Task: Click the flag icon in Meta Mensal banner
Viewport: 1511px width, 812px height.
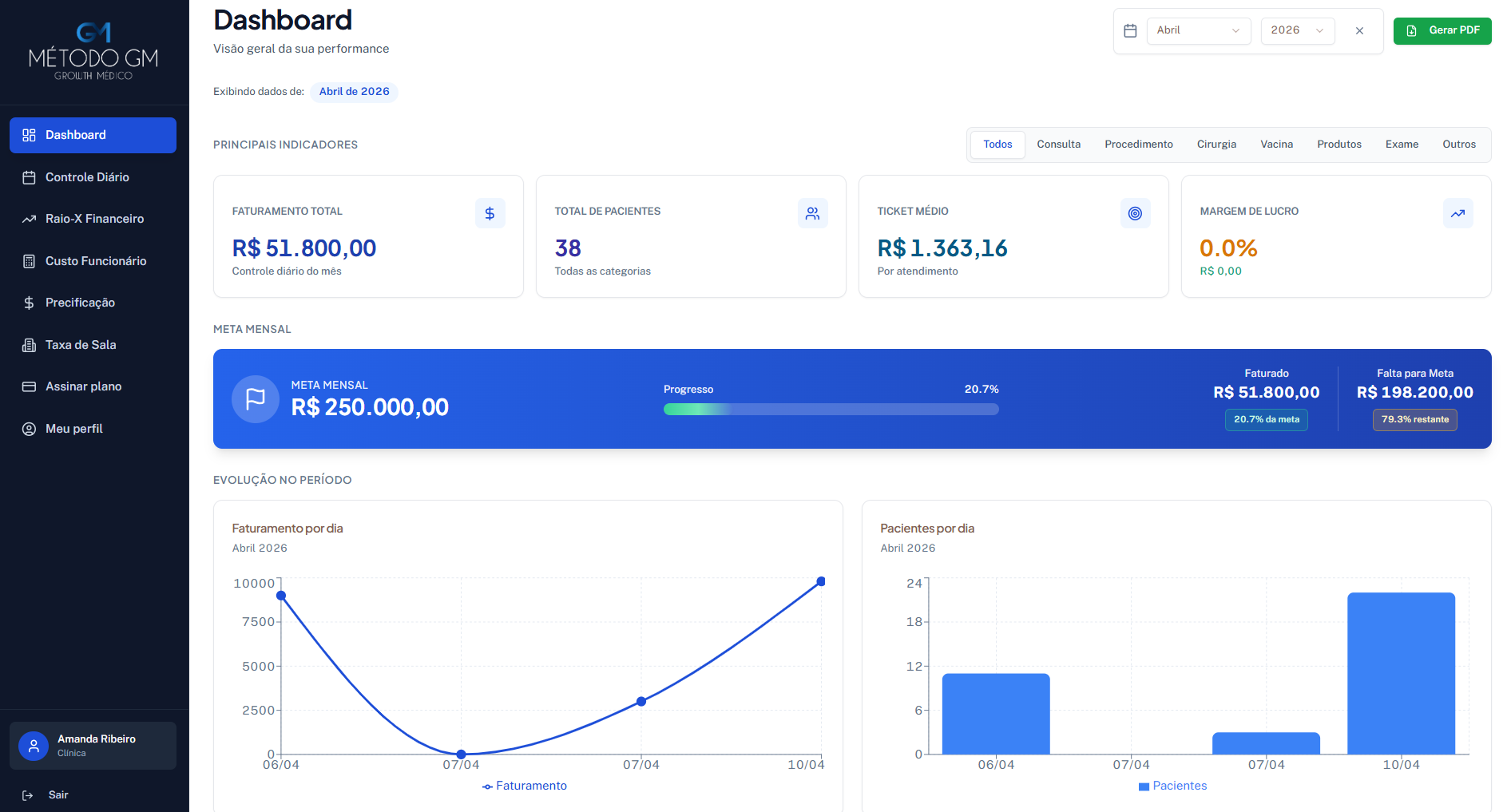Action: pos(256,398)
